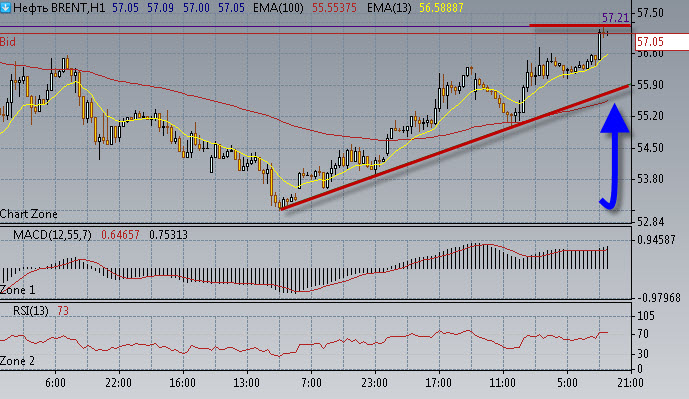
Task: Click the 17:00 time axis marker
Action: (x=439, y=383)
